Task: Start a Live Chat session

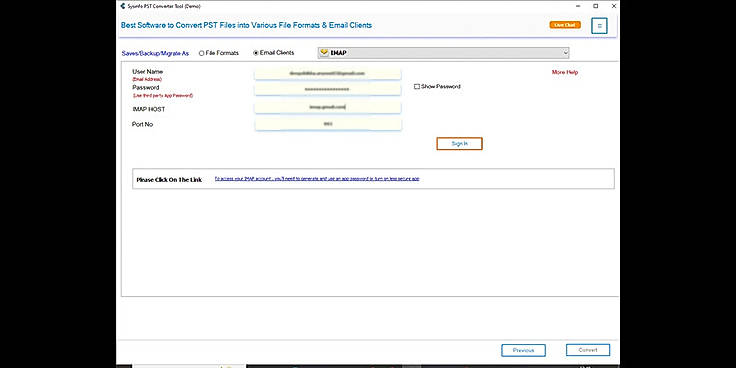Action: click(x=565, y=25)
